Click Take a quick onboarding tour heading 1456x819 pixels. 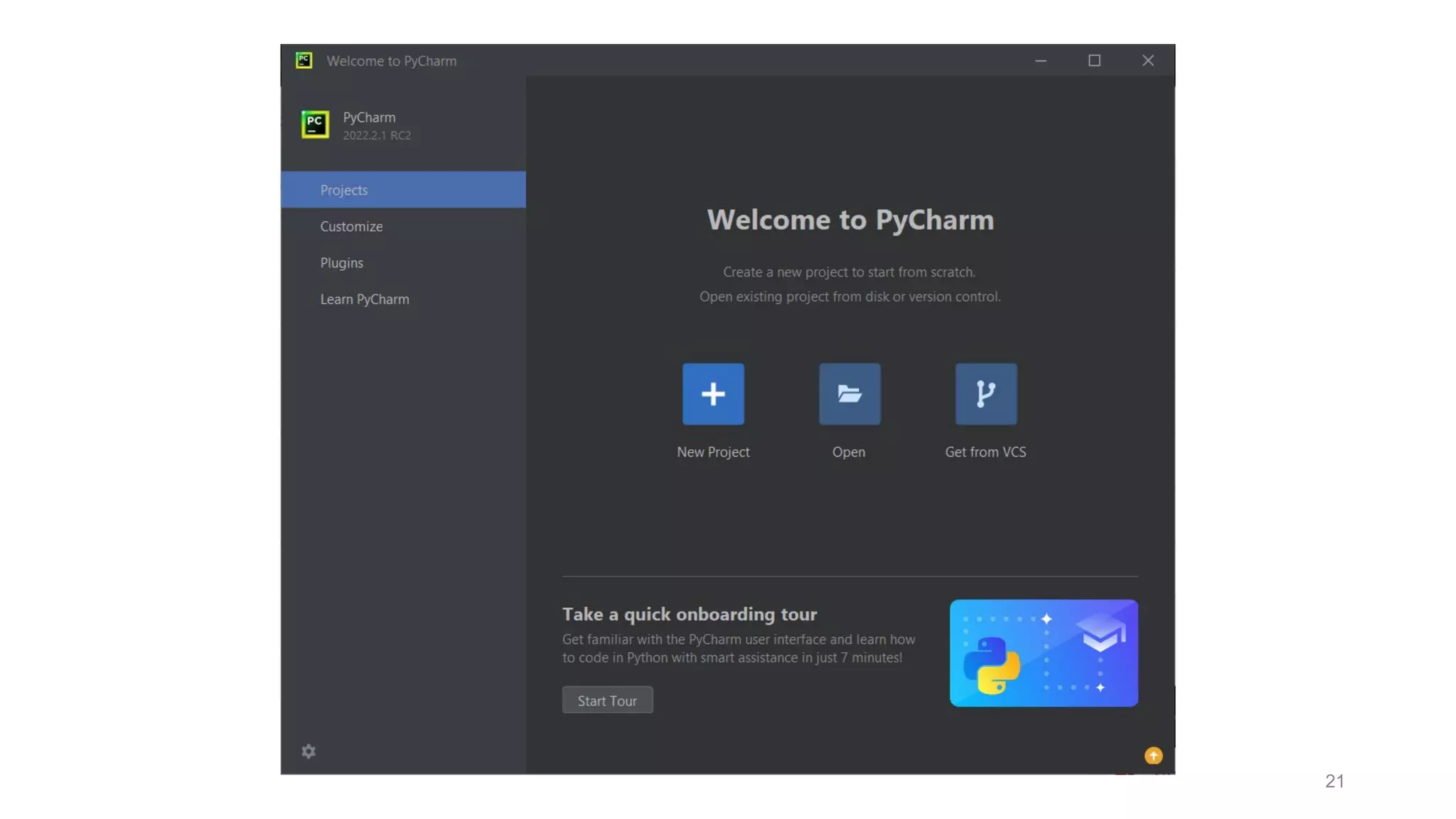(x=690, y=614)
